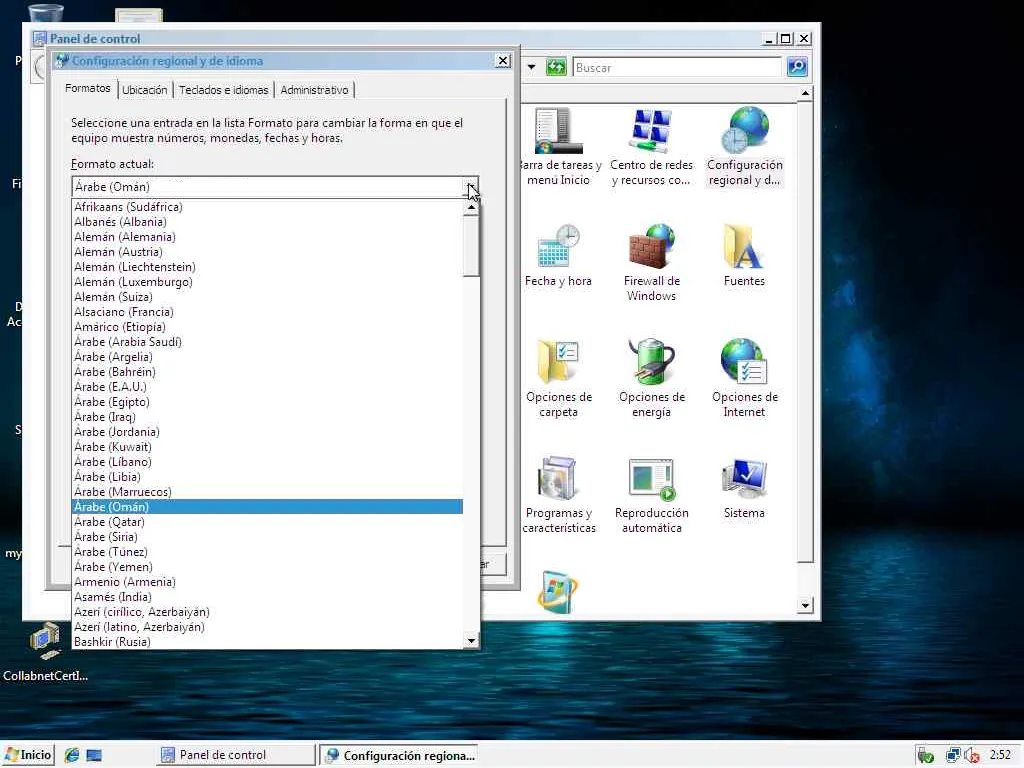Switch to the Formatos tab

click(88, 88)
